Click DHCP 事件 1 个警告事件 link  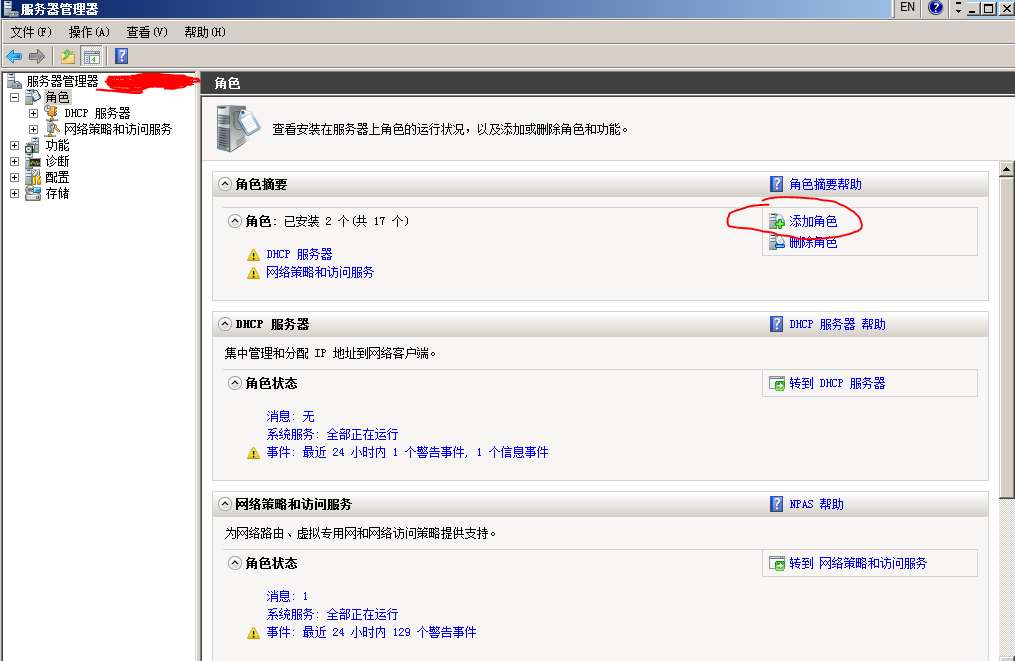pos(407,453)
